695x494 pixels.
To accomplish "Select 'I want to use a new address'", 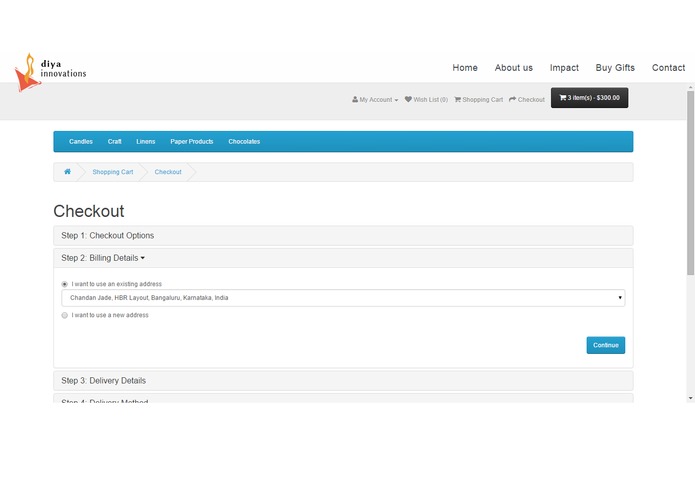I will 65,315.
